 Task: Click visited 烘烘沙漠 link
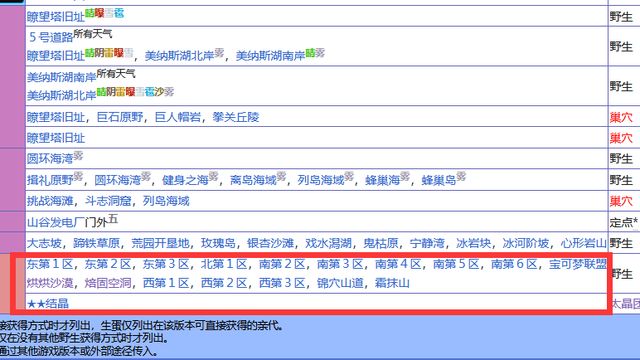[50, 283]
